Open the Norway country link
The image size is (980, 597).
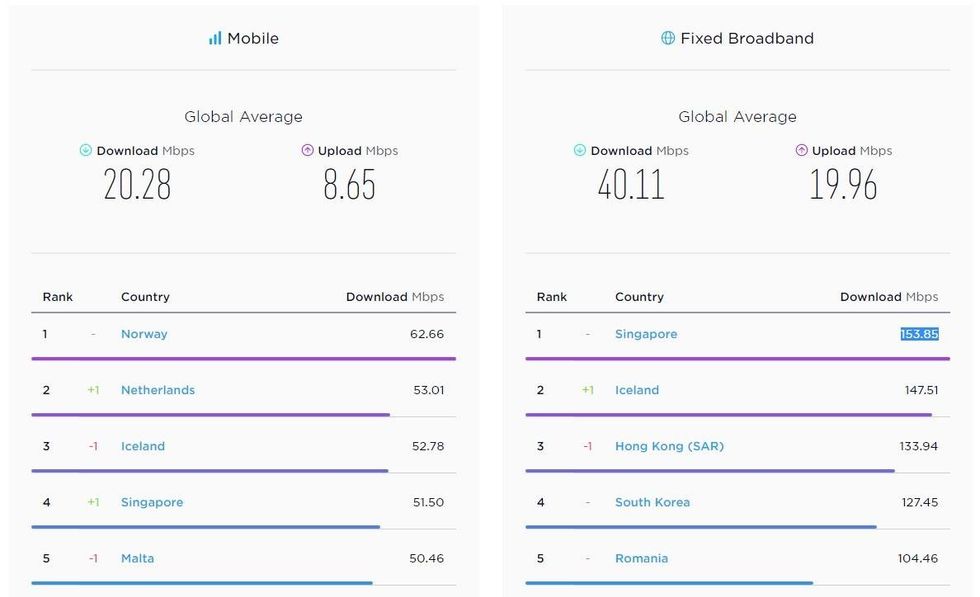144,334
